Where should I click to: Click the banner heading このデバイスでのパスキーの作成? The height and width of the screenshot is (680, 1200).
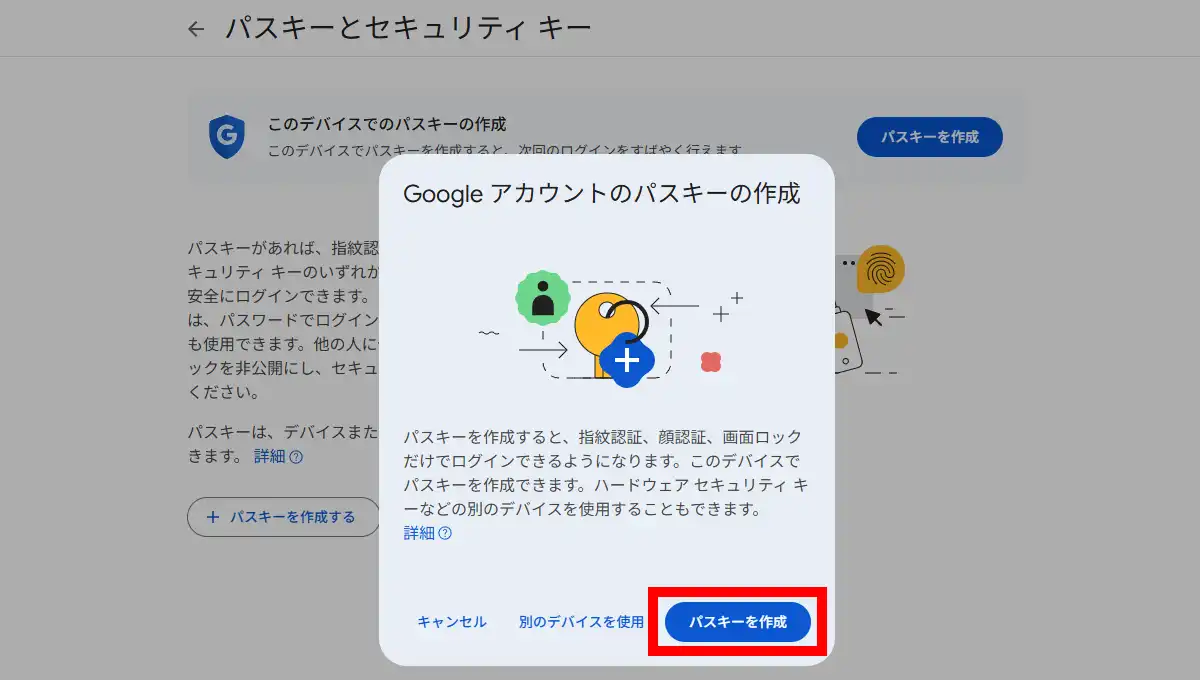click(x=387, y=125)
